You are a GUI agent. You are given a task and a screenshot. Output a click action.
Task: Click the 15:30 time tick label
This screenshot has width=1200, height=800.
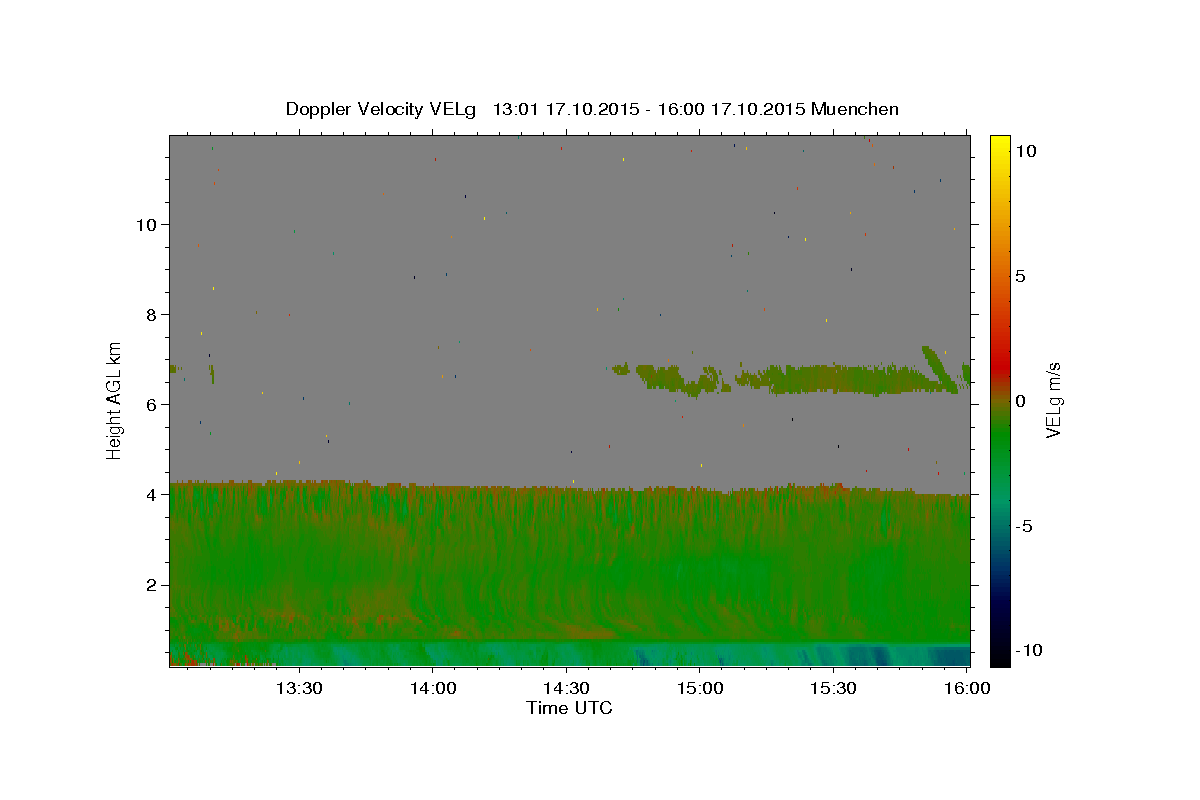[833, 688]
